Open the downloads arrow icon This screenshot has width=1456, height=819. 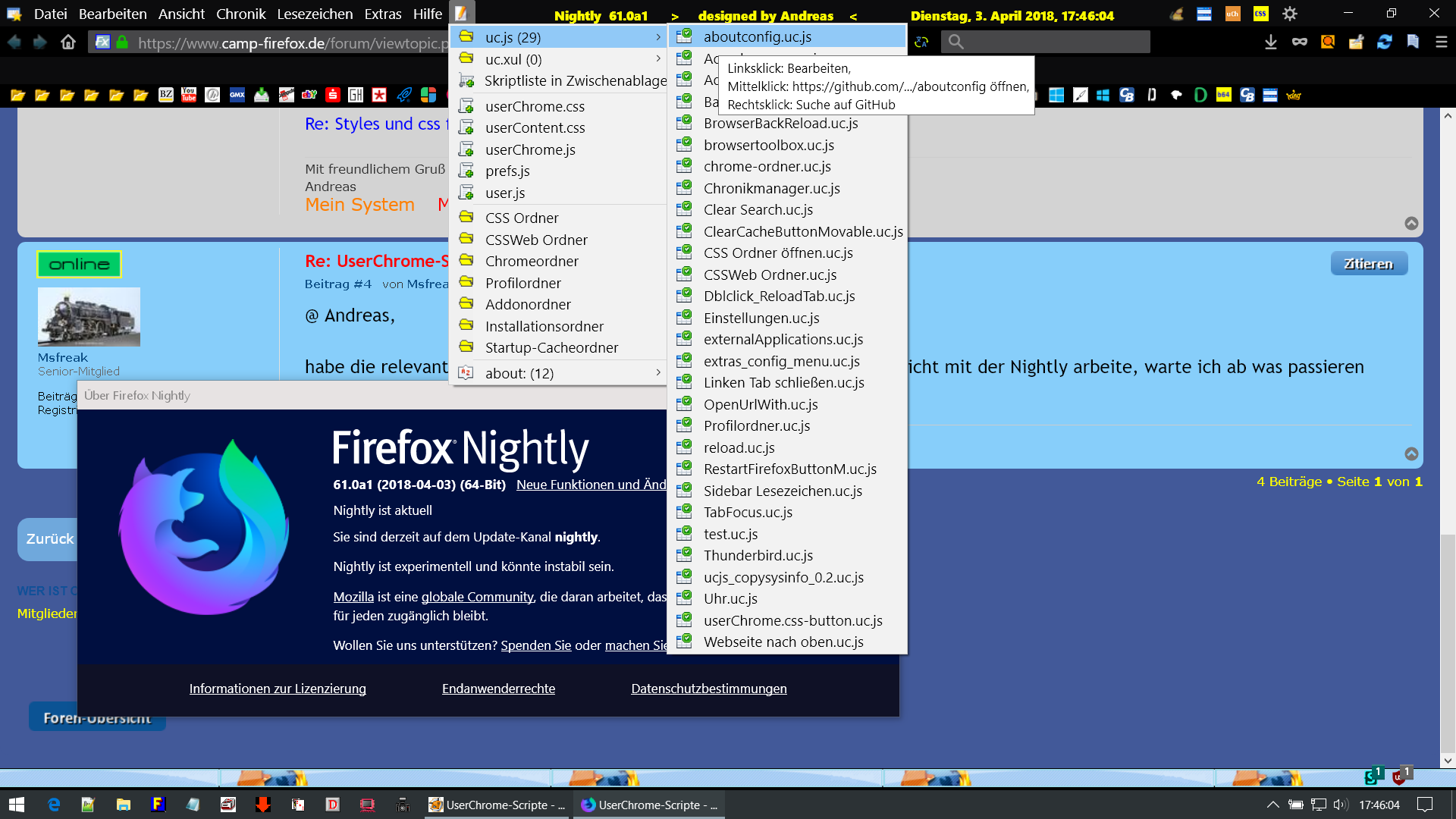[1271, 42]
